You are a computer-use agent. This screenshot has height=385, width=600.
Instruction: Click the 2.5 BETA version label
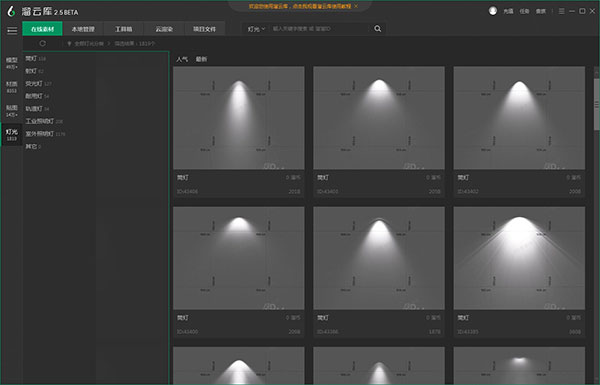click(x=66, y=13)
